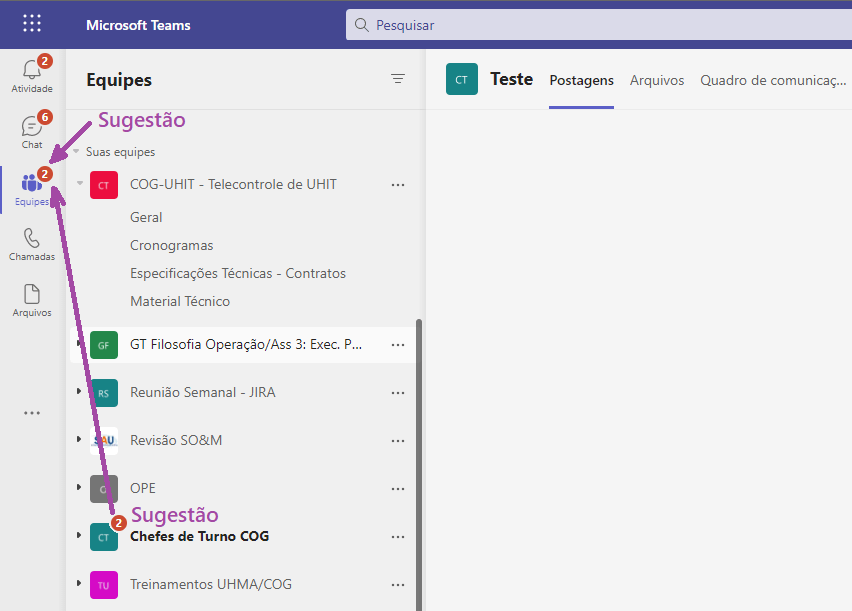Select the Revisão SO&M team name

click(176, 440)
